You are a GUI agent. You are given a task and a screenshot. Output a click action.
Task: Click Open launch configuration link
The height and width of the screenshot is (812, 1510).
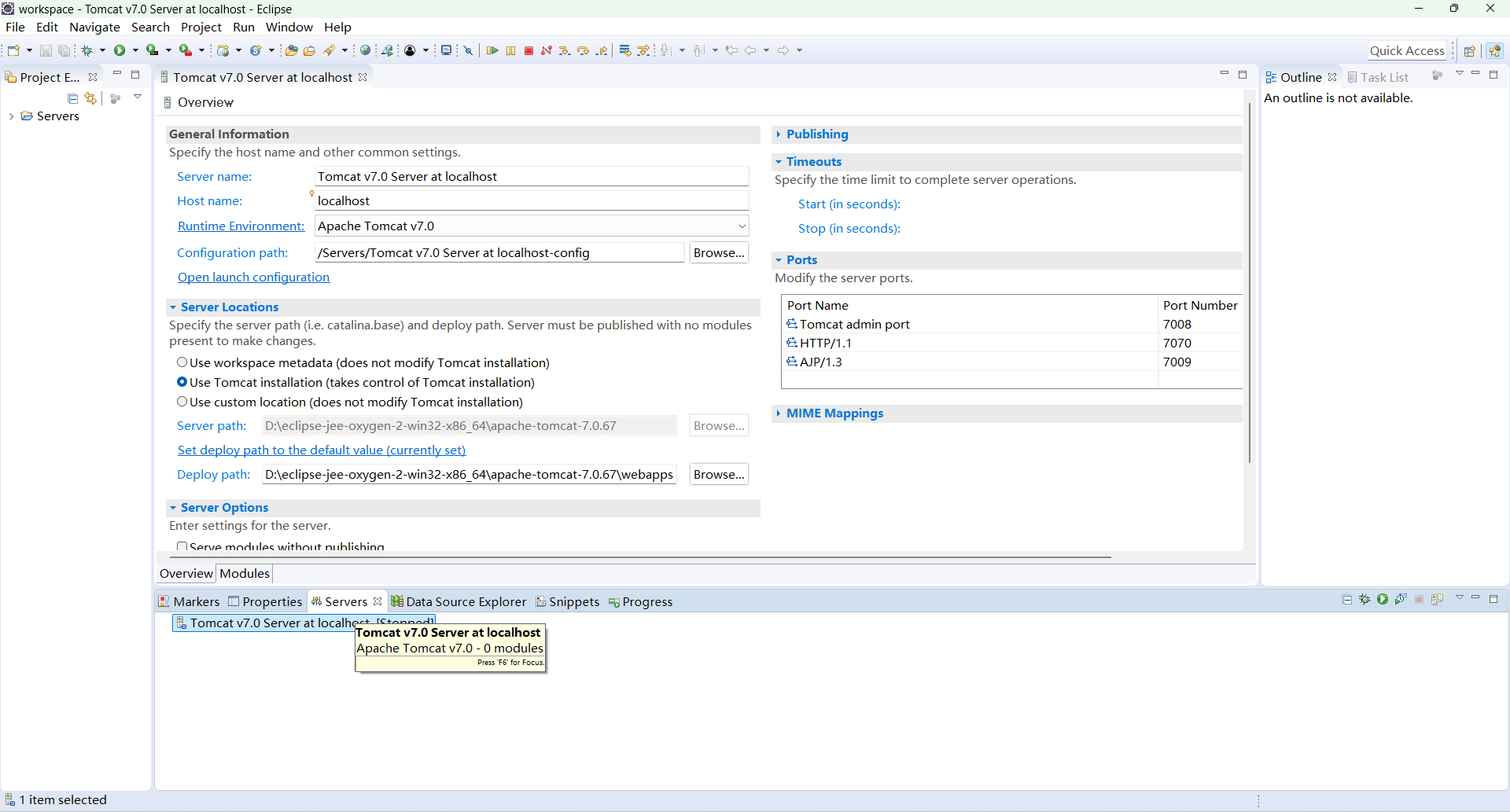pyautogui.click(x=253, y=277)
